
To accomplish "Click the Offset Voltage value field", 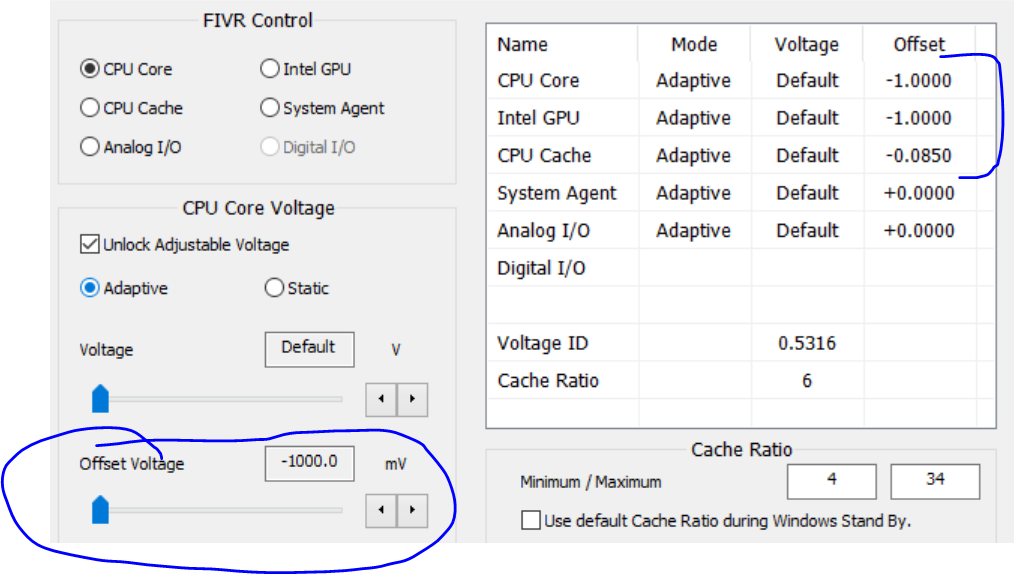I will (x=309, y=463).
